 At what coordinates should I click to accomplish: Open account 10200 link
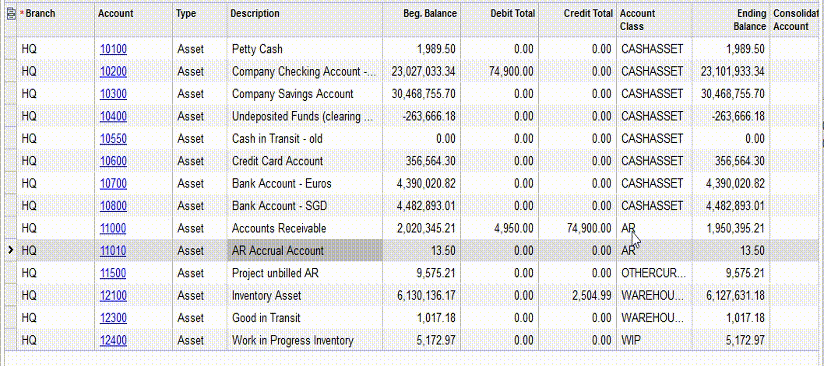(114, 72)
